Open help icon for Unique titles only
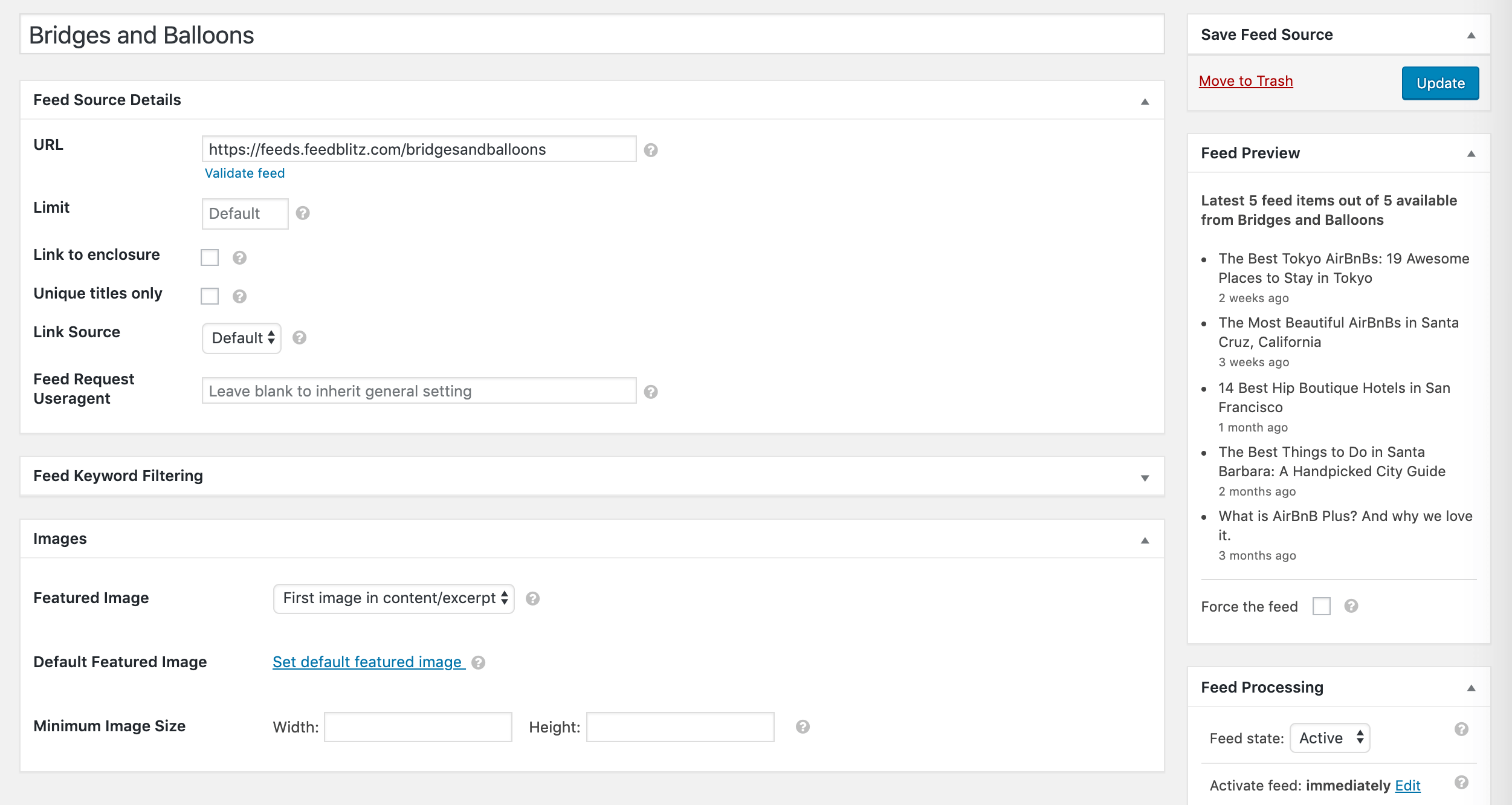 239,296
